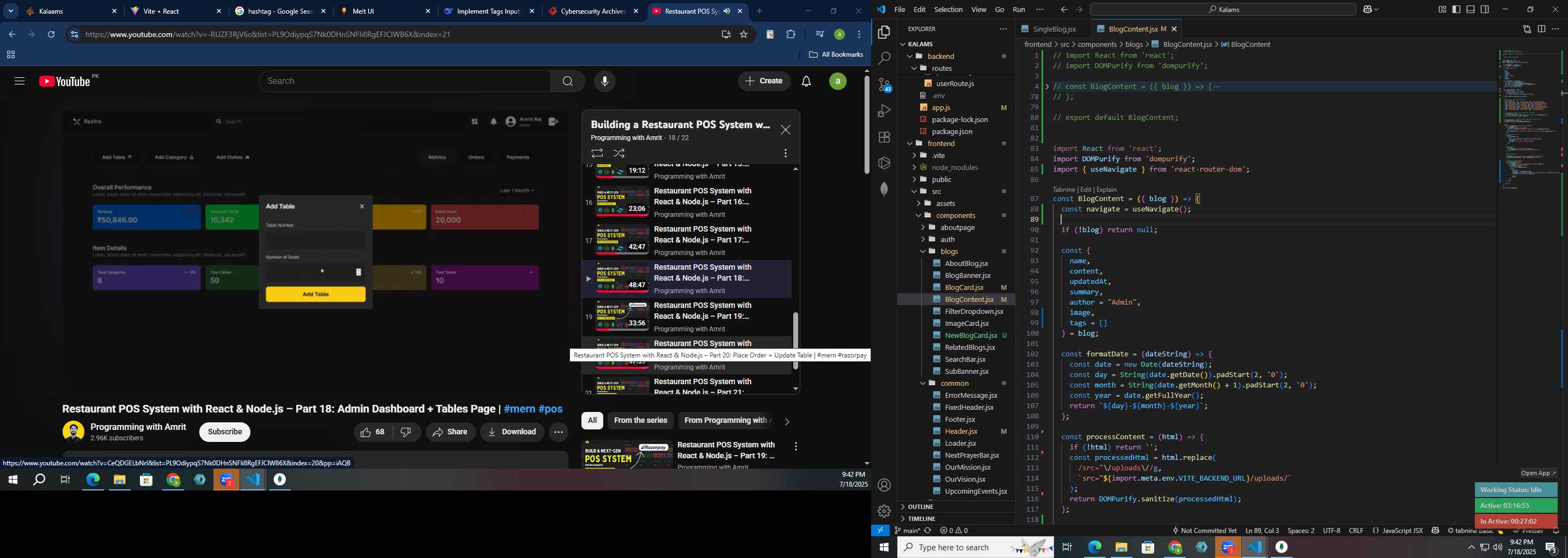Open Run and Debug view icon
The image size is (1568, 558).
click(884, 111)
